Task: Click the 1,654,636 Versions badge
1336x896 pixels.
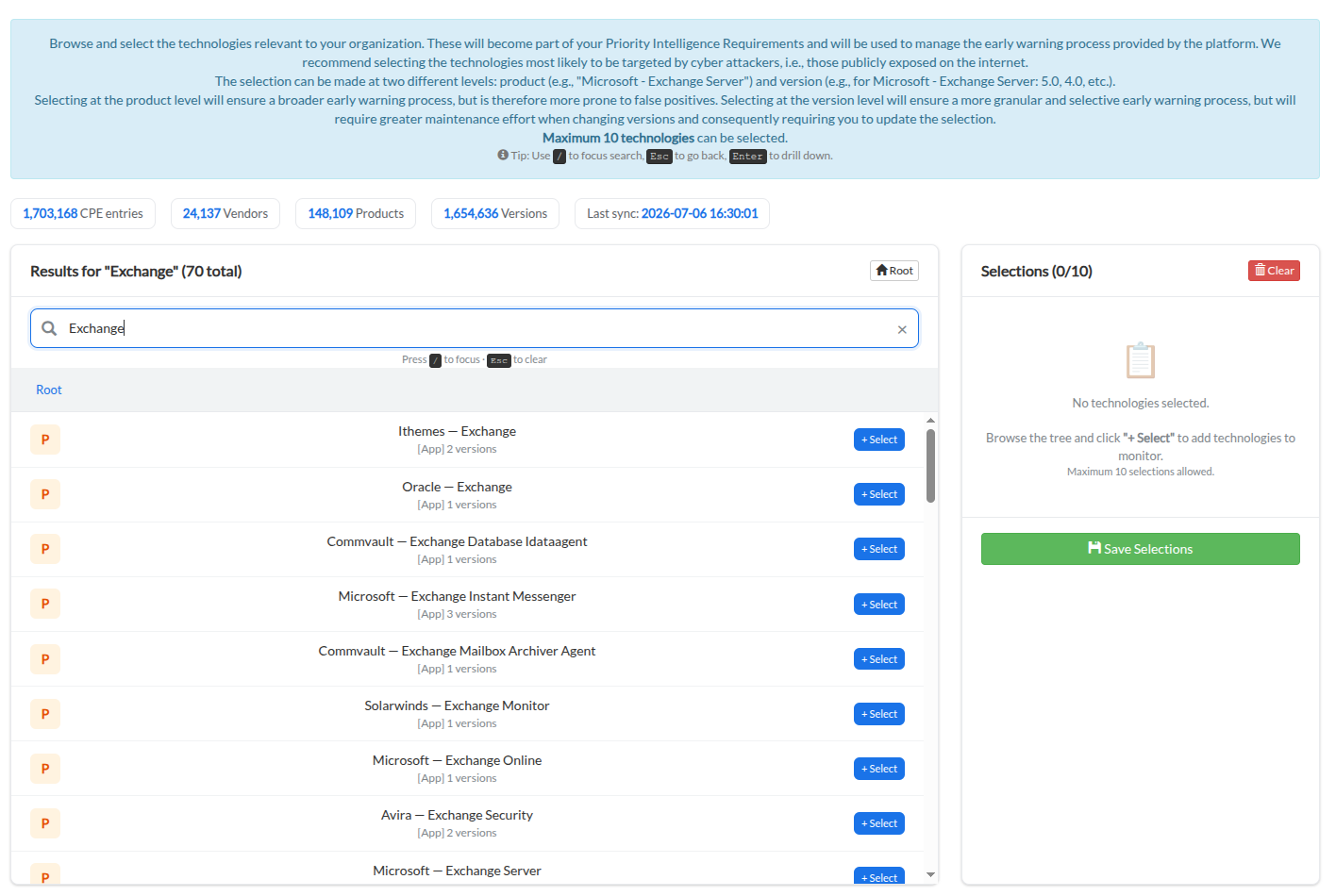Action: (495, 213)
